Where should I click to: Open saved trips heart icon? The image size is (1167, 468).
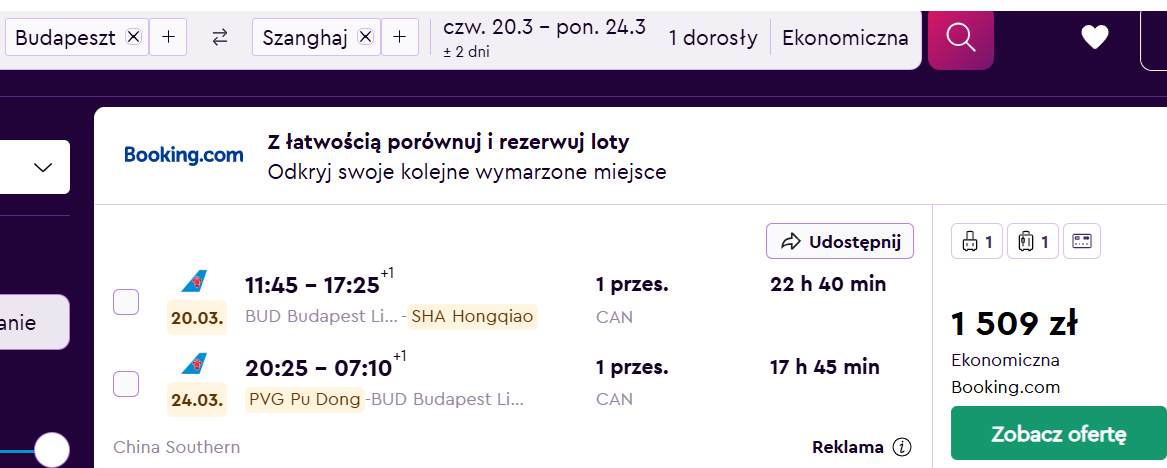[x=1095, y=37]
